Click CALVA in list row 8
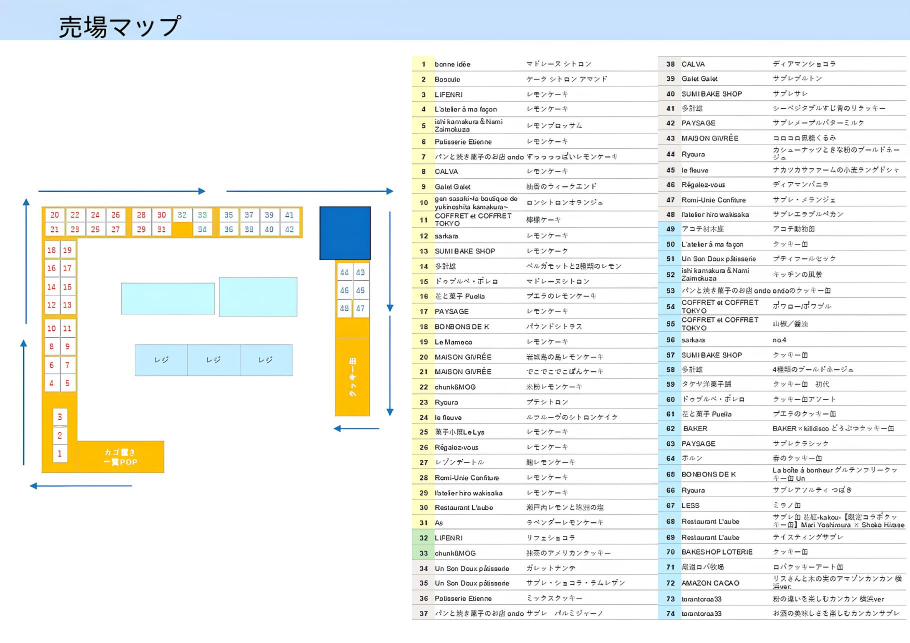Viewport: 910px width, 643px height. (446, 172)
